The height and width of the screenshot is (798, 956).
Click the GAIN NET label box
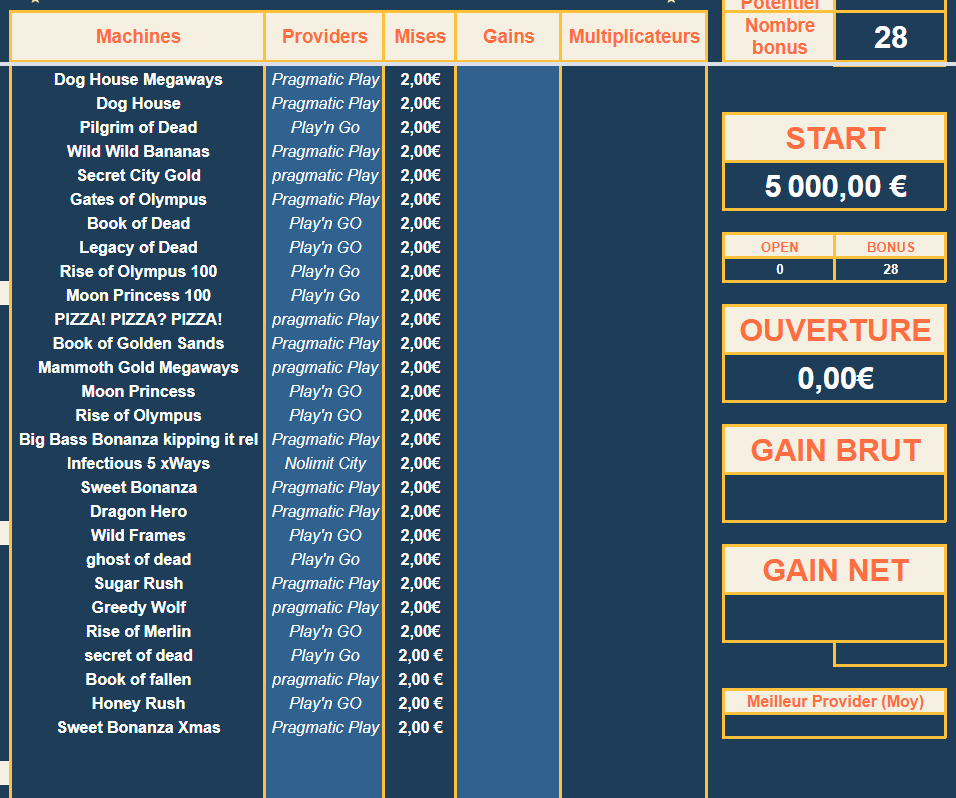(835, 570)
